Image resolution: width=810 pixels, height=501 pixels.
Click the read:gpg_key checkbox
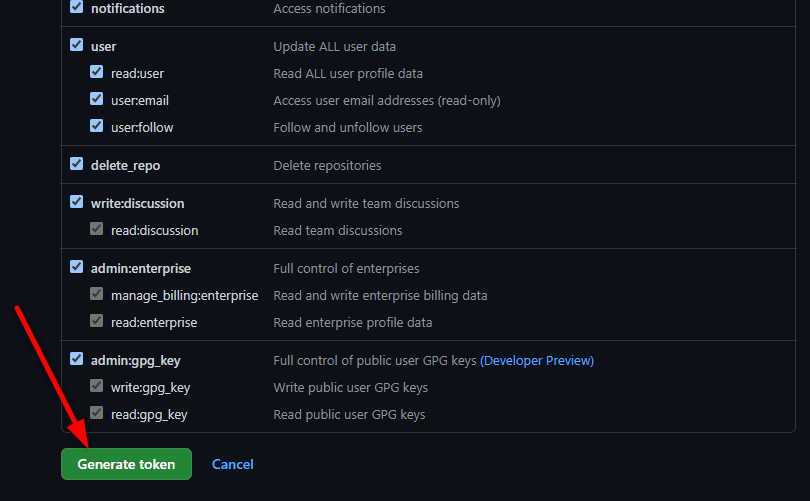coord(97,413)
